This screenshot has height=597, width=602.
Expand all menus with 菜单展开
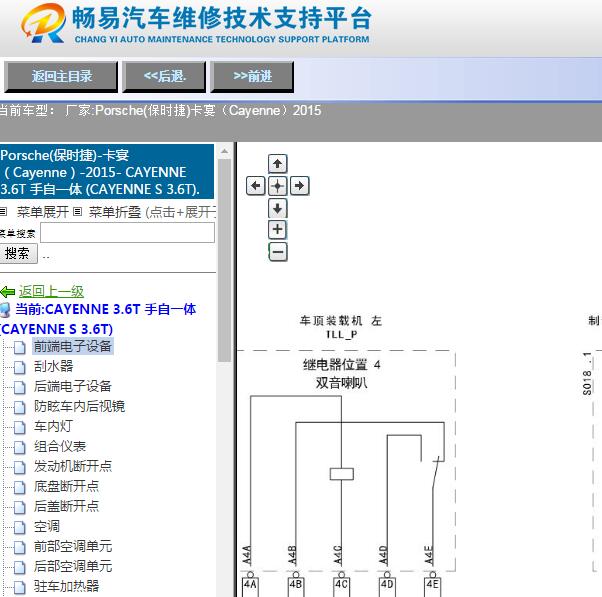tap(42, 212)
